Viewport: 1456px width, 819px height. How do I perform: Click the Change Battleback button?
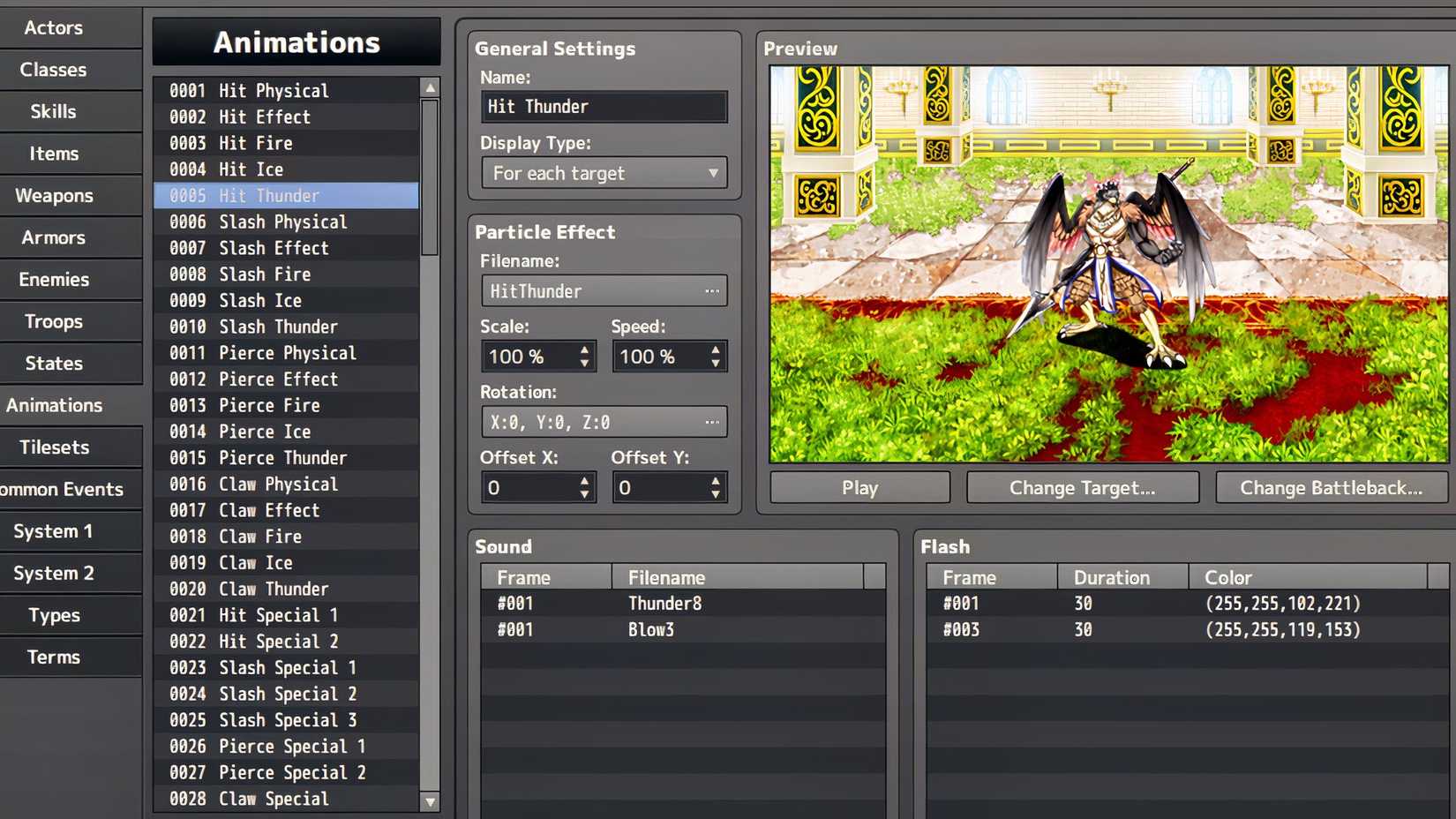pos(1330,487)
